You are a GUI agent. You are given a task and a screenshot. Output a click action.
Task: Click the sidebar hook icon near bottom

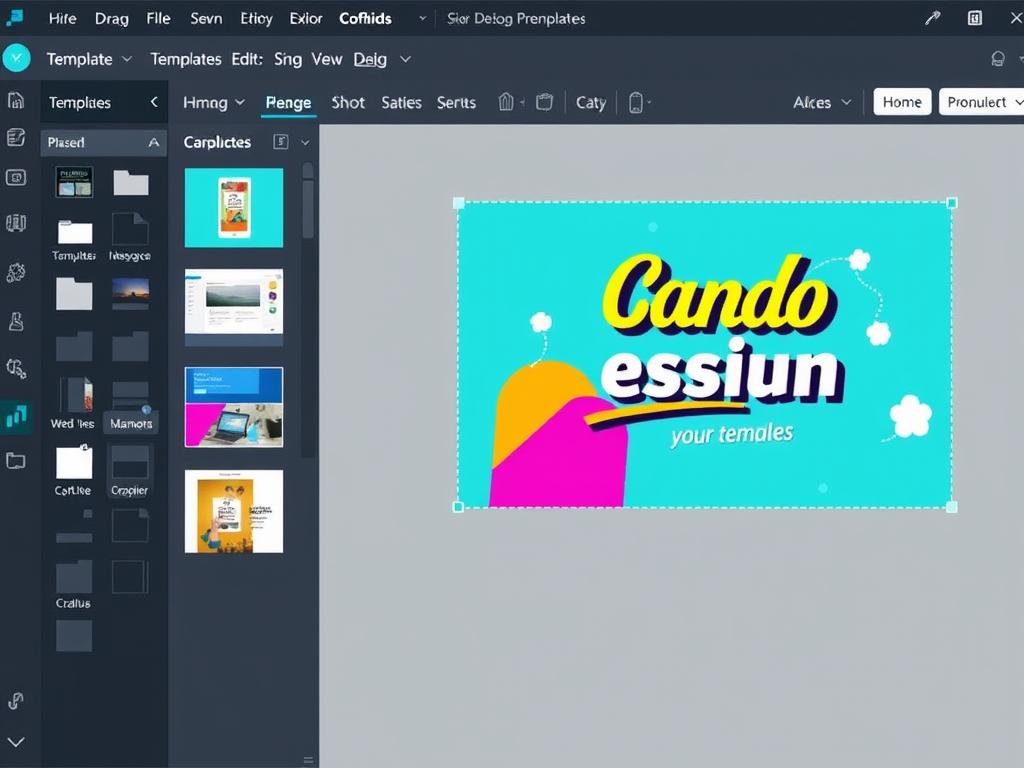[x=16, y=701]
